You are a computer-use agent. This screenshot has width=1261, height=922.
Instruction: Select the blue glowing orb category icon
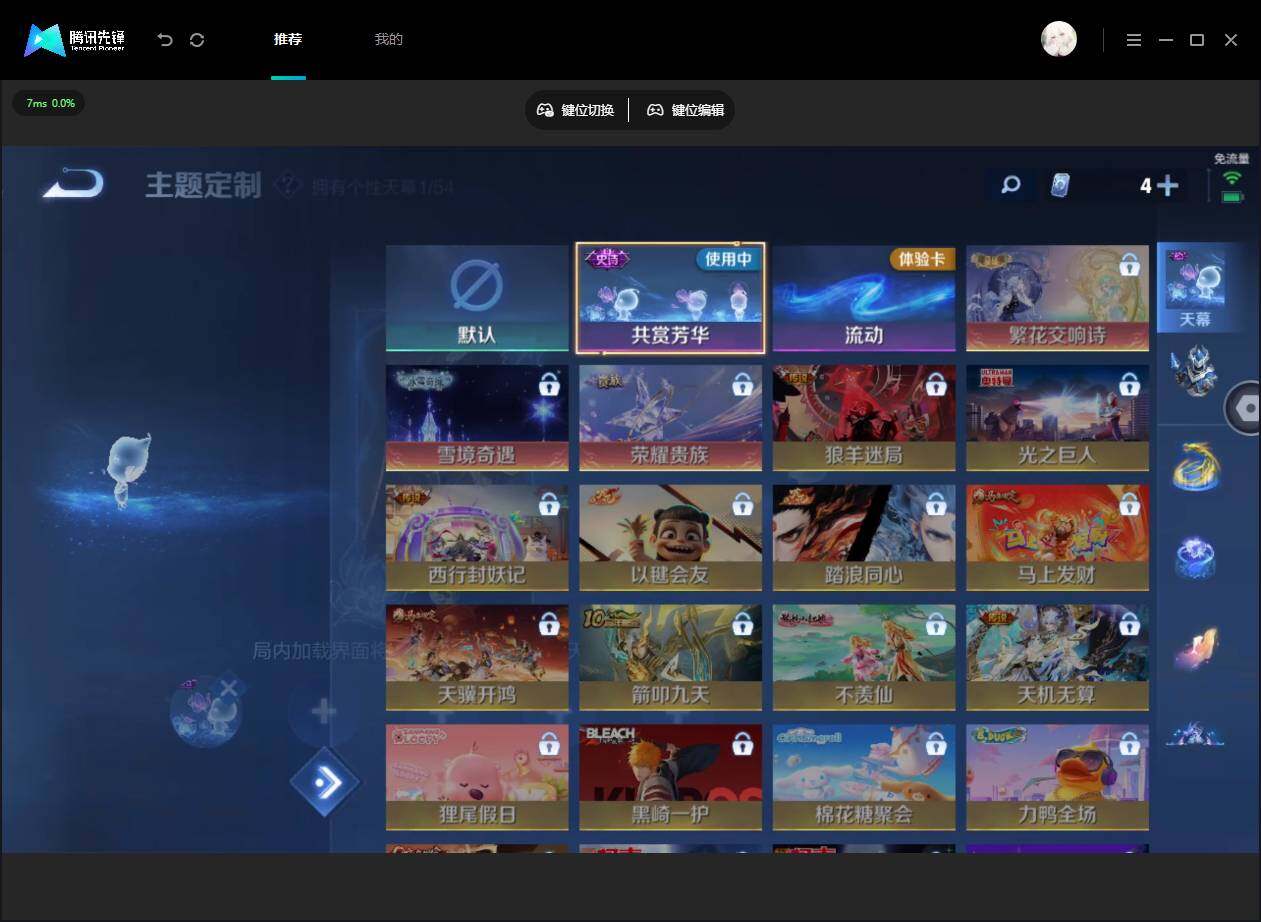[1195, 556]
